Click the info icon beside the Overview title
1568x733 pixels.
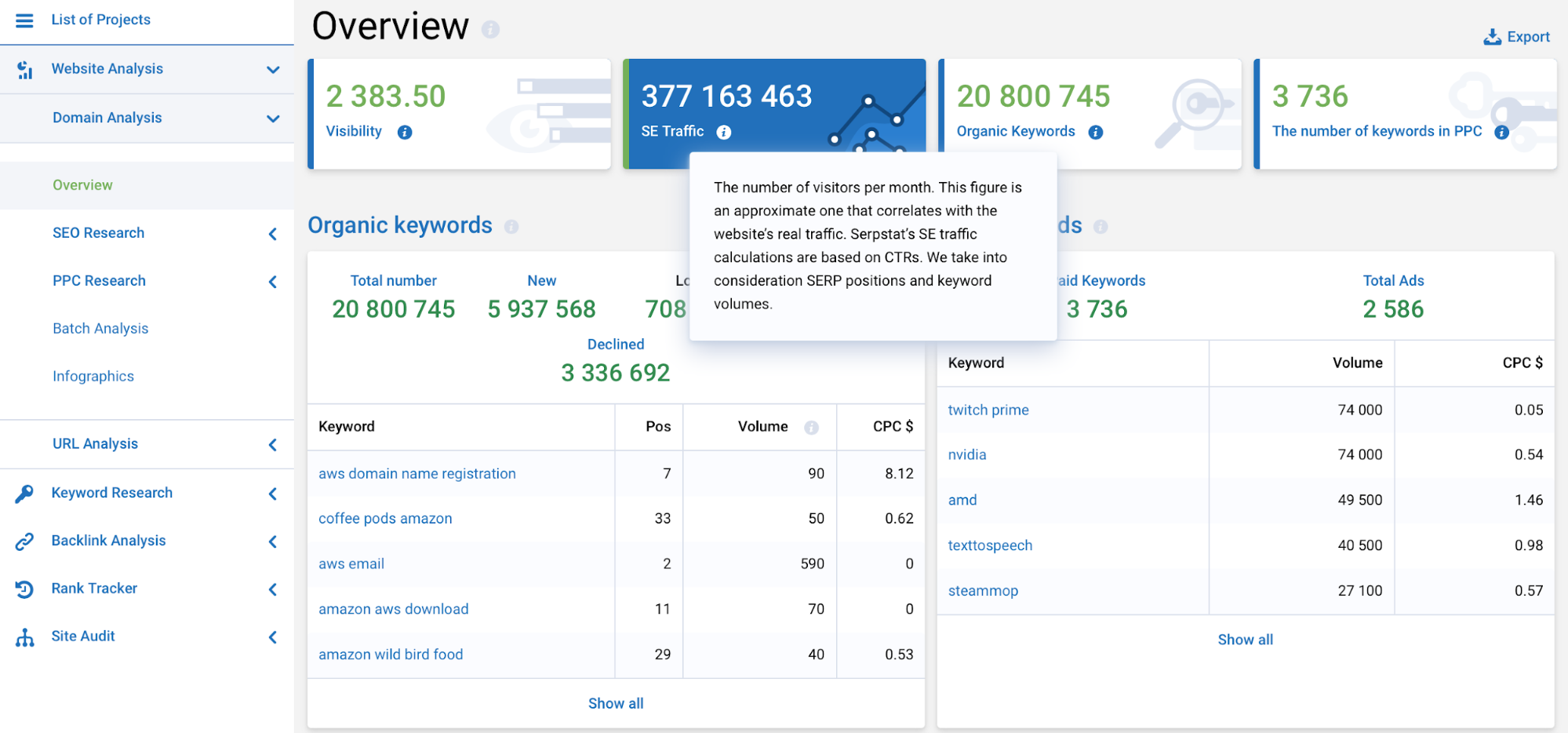491,30
